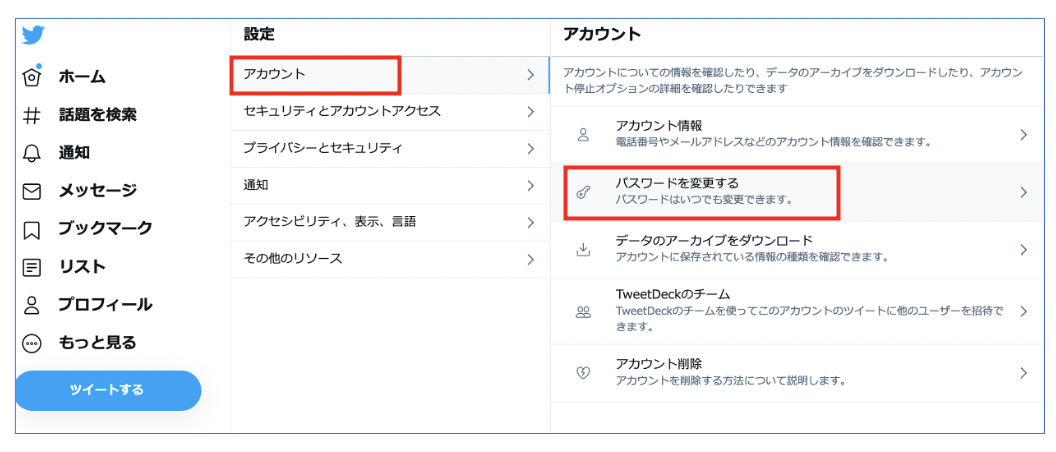Viewport: 1056px width, 452px height.
Task: Click chevron on アカウント削除 row
Action: pyautogui.click(x=1024, y=373)
